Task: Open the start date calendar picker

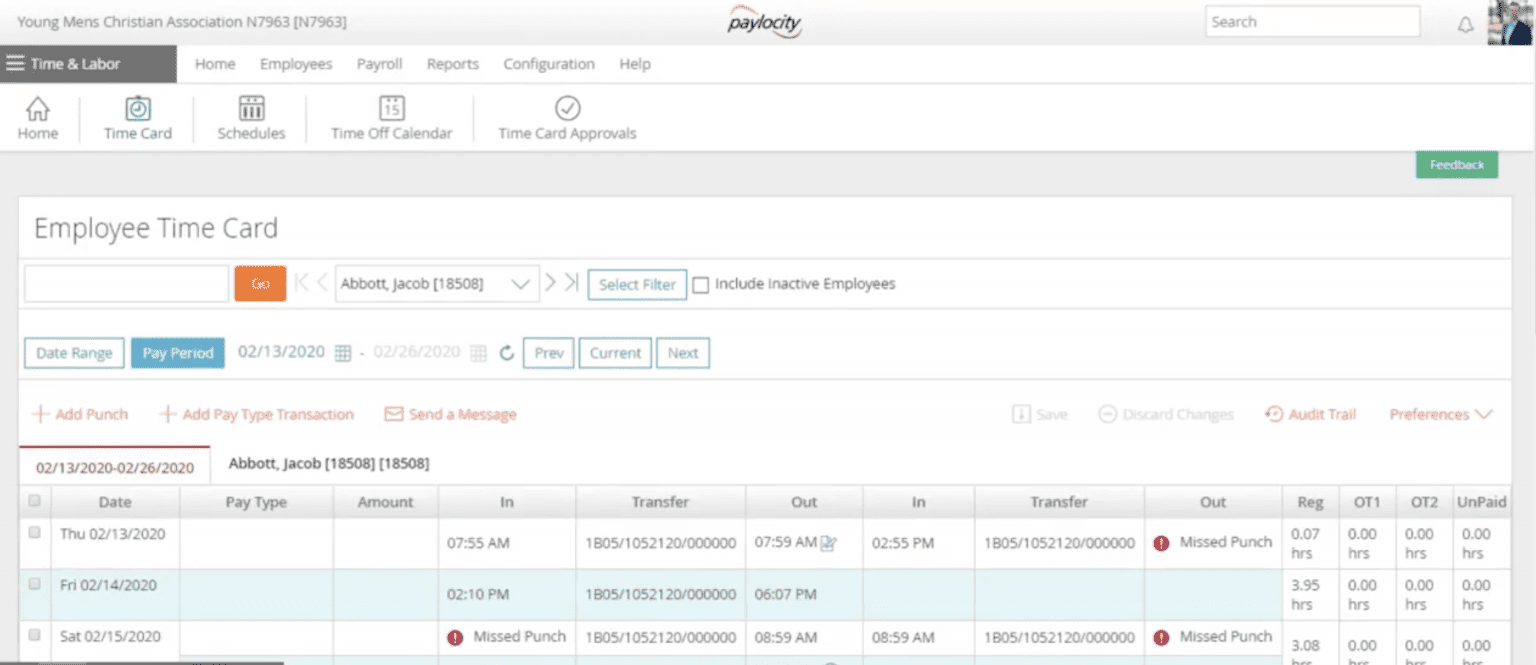Action: pyautogui.click(x=342, y=352)
